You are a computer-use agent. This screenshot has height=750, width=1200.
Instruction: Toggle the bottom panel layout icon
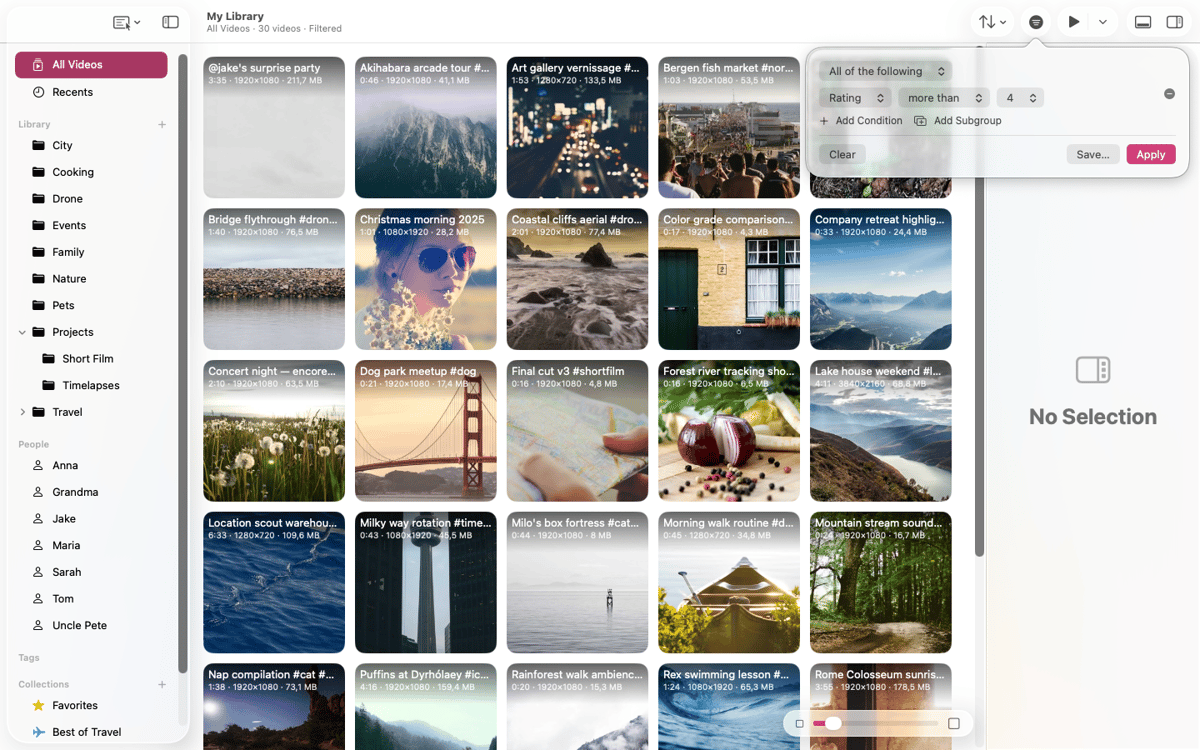[x=1143, y=22]
